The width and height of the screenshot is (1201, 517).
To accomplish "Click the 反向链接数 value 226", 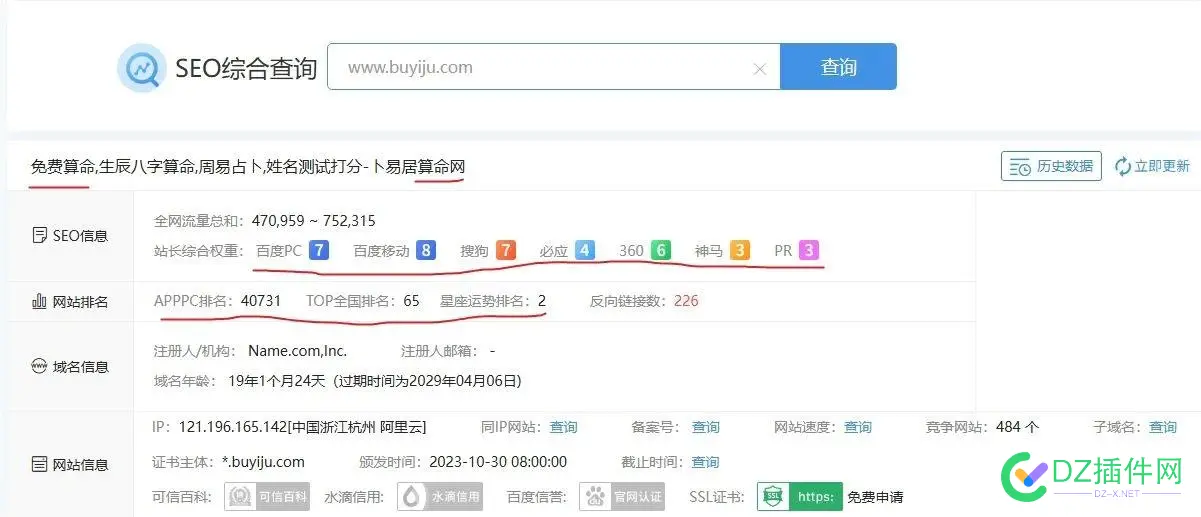I will click(686, 300).
